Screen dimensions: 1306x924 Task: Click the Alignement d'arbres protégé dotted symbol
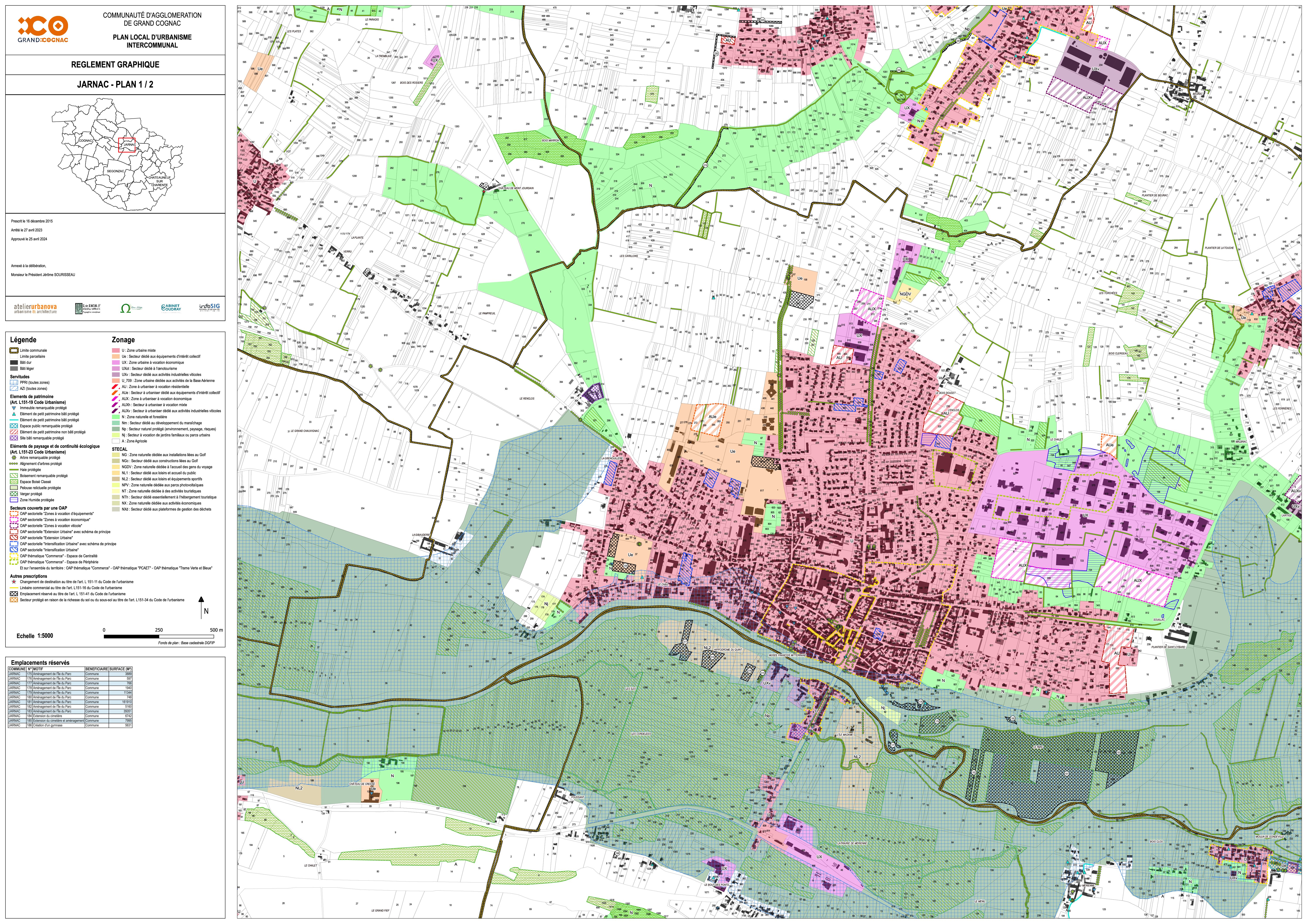pyautogui.click(x=14, y=464)
